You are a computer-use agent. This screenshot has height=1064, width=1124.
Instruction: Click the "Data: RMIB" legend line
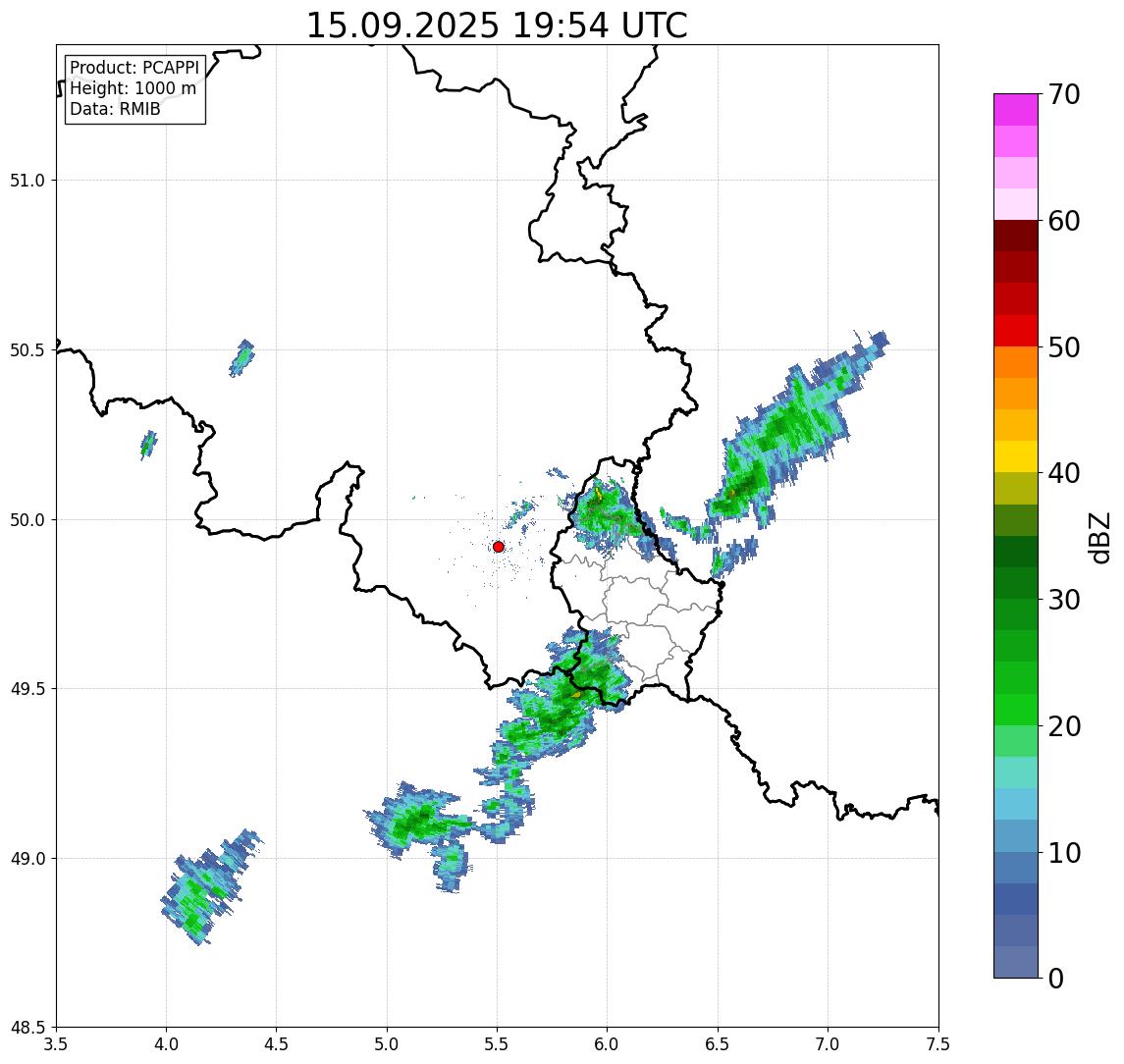tap(115, 109)
